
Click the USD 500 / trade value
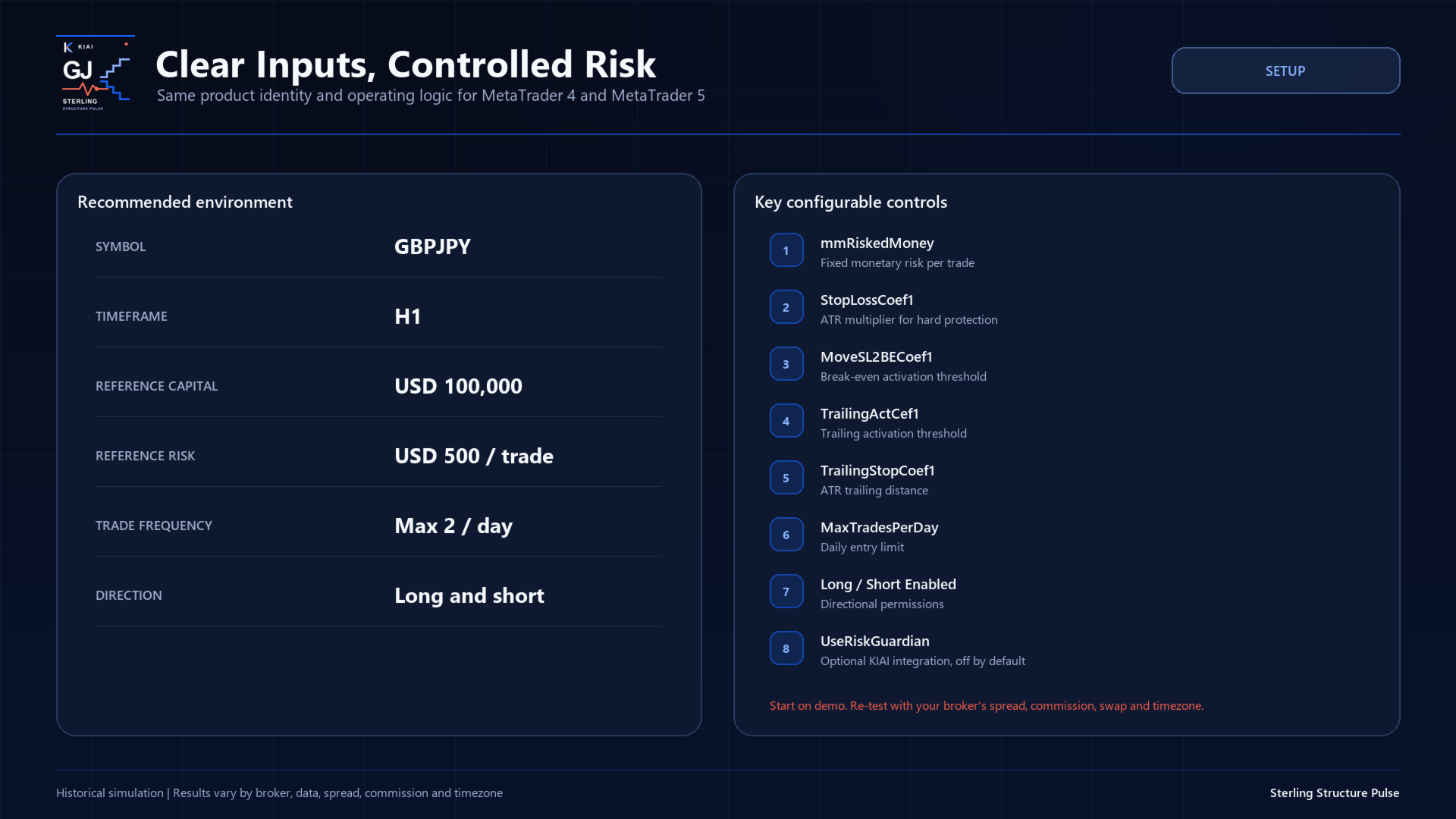click(474, 456)
